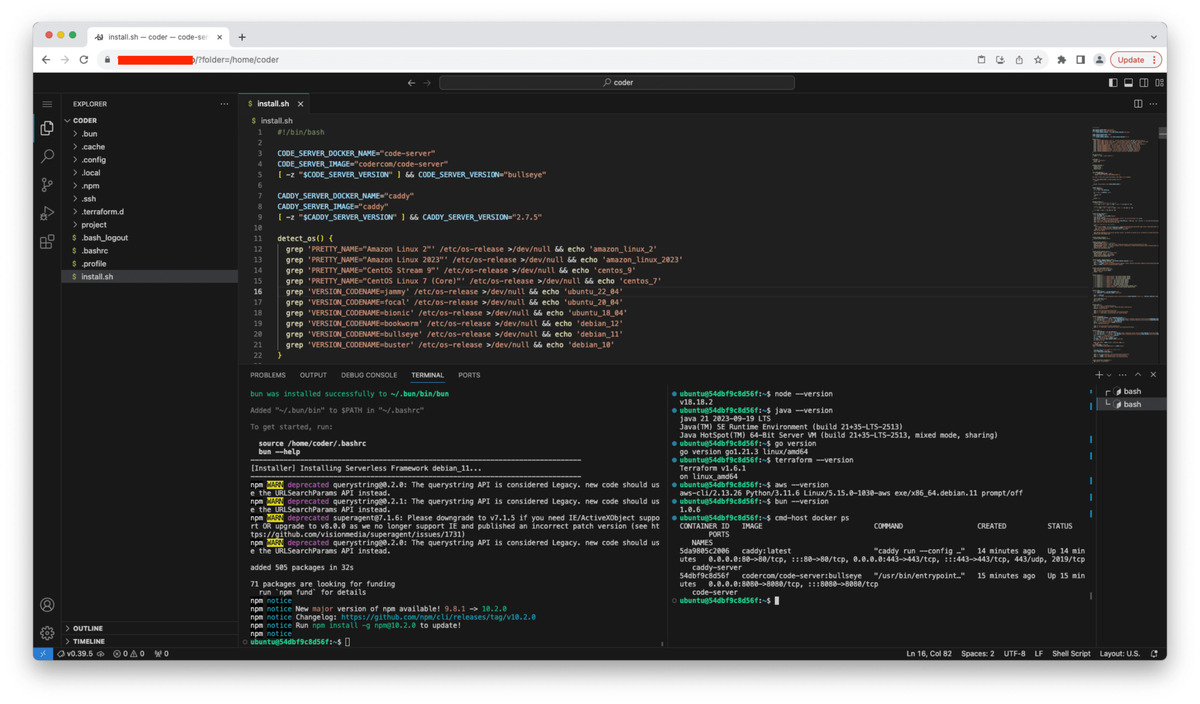The height and width of the screenshot is (704, 1200).
Task: Expand the .terraform.d folder
Action: click(x=150, y=211)
